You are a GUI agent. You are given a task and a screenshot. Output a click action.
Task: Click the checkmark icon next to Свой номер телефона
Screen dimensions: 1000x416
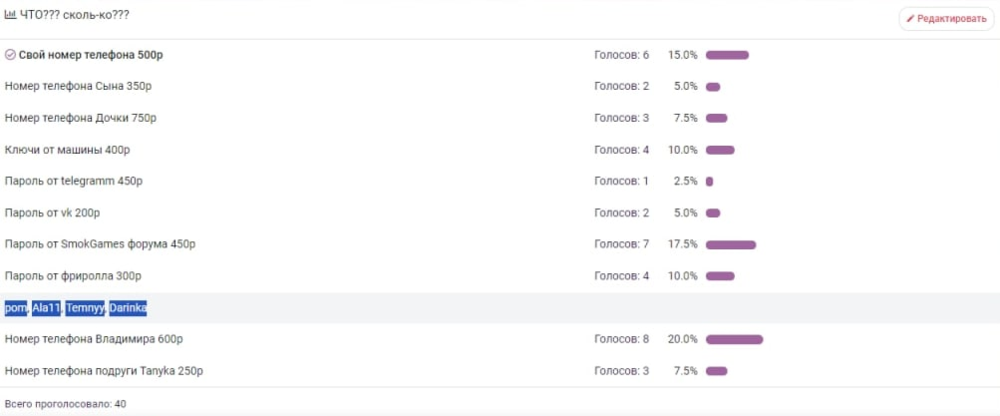coord(10,55)
